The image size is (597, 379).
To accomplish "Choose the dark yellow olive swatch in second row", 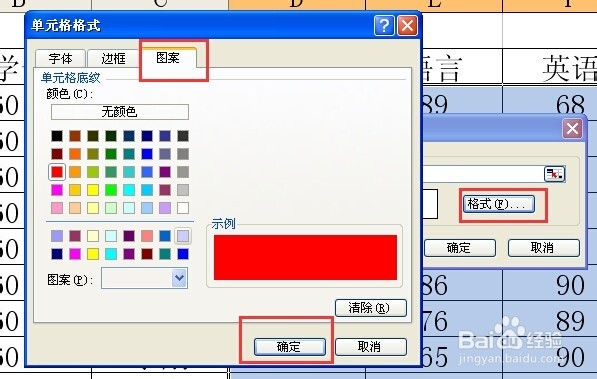I will tap(93, 154).
